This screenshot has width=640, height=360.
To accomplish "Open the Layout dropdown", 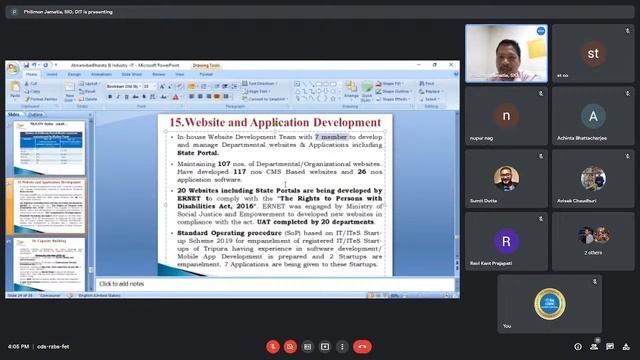I will point(89,84).
